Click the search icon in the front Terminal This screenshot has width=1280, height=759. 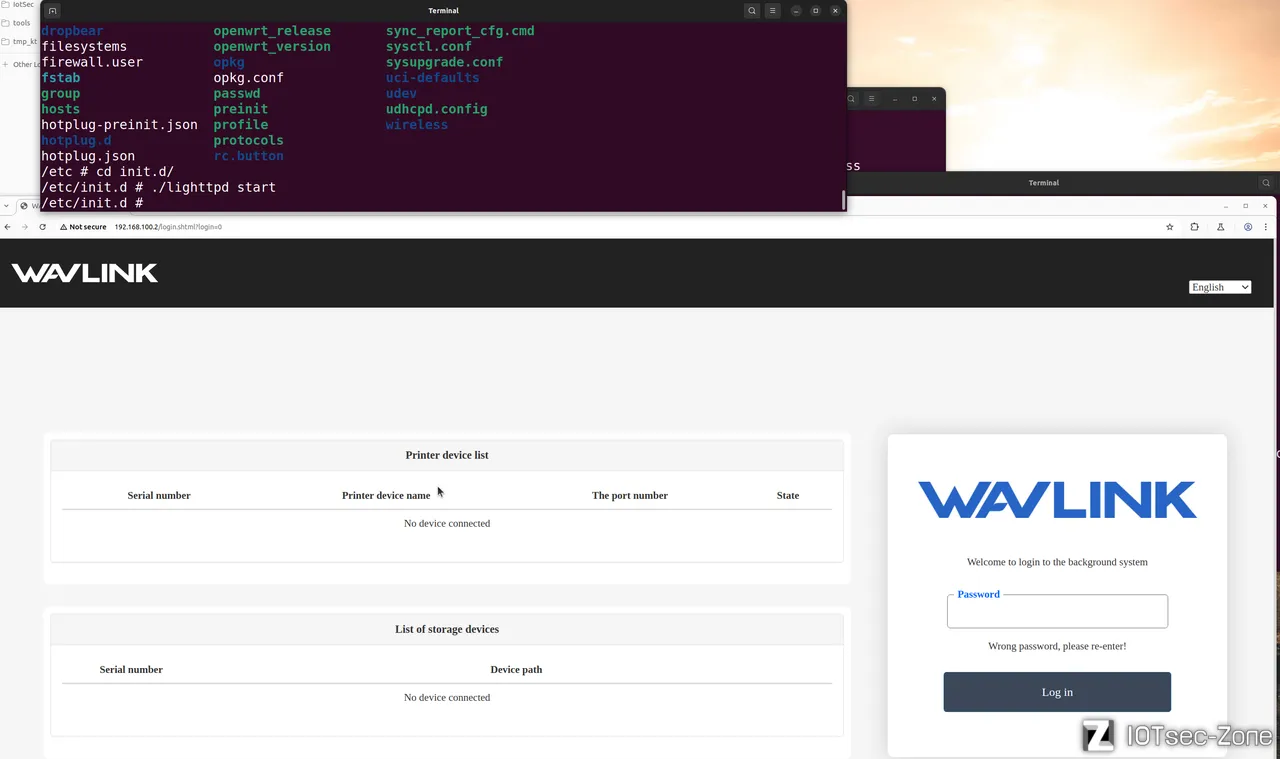click(x=752, y=11)
